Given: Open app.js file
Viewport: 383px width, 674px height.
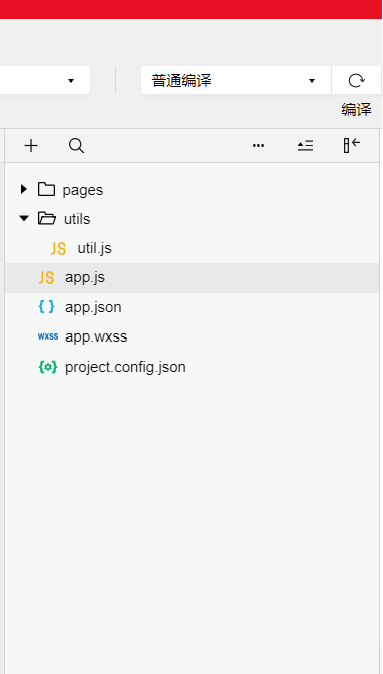Looking at the screenshot, I should [x=192, y=278].
